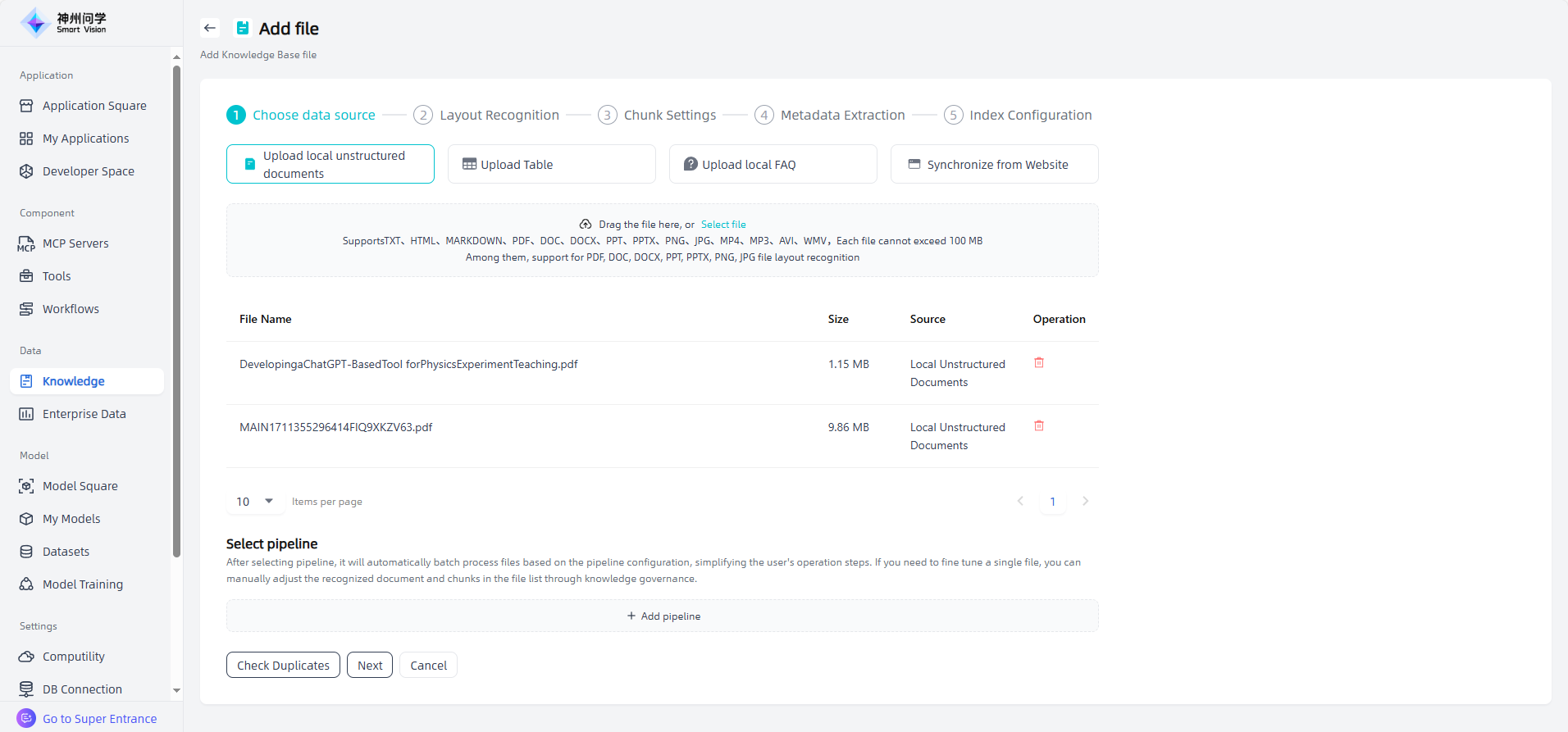Go to Developer Space

(x=88, y=171)
